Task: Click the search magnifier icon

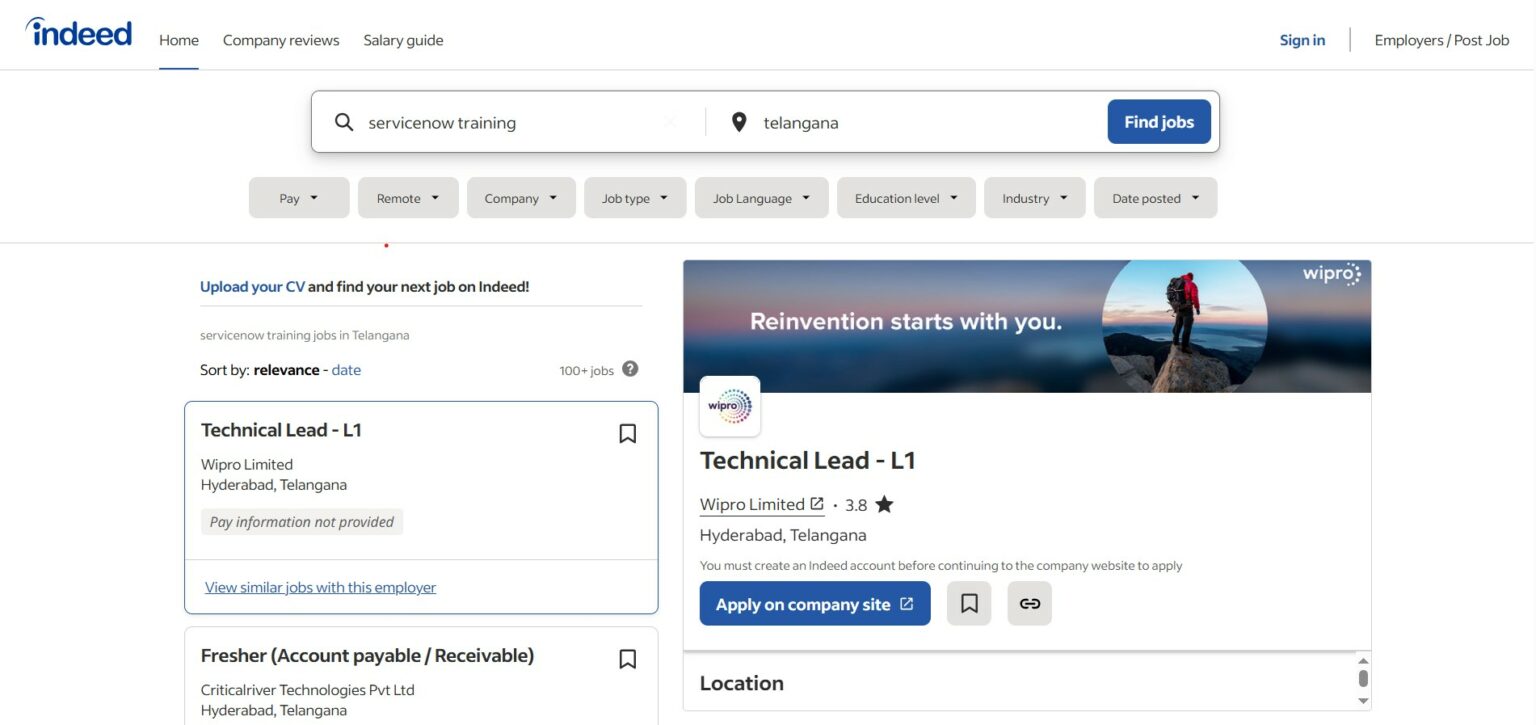Action: click(x=344, y=122)
